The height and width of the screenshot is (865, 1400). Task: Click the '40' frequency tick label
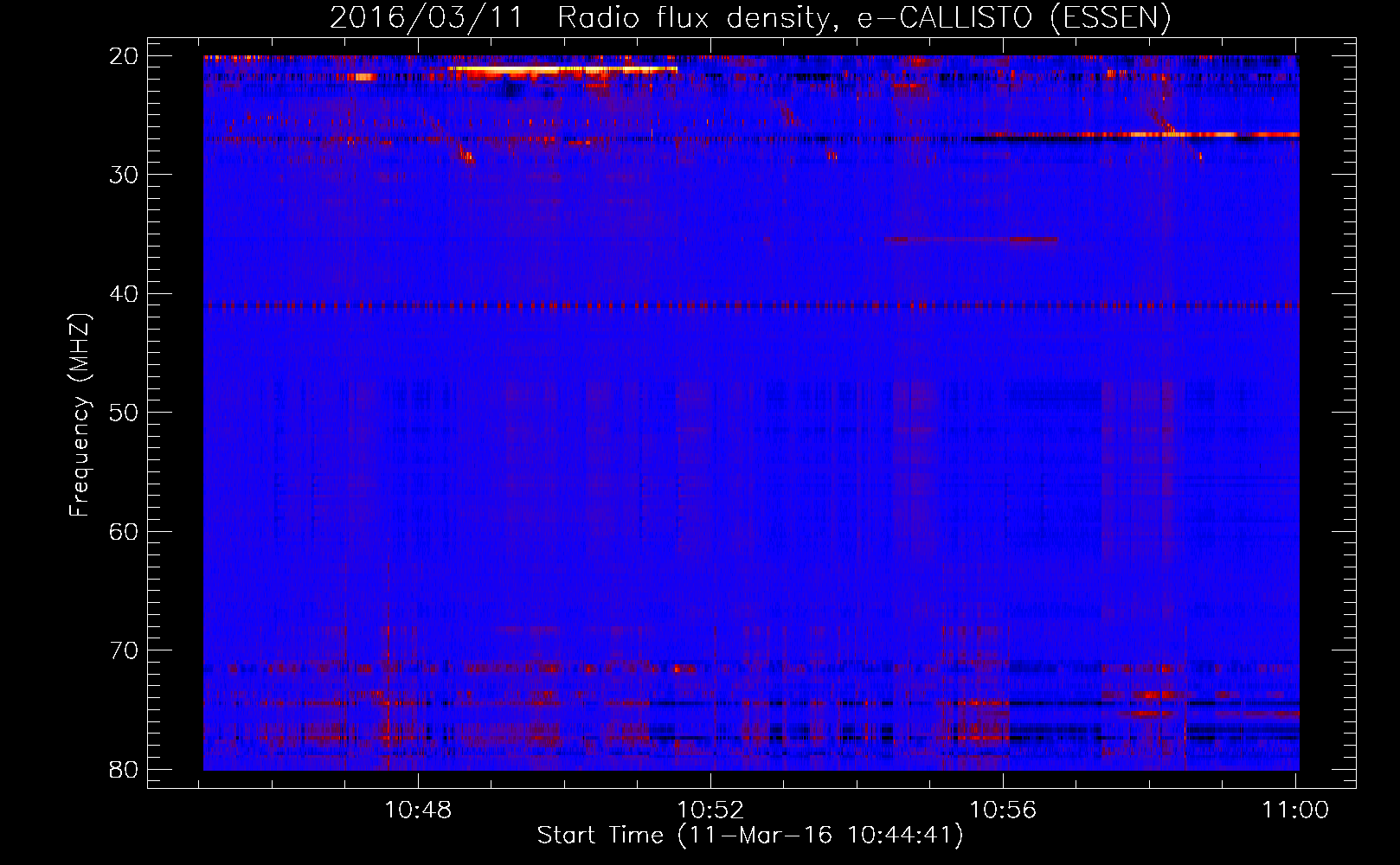[x=125, y=294]
